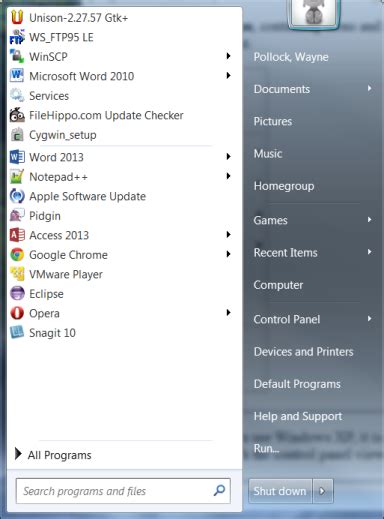Click the magnifier icon in search box

219,490
